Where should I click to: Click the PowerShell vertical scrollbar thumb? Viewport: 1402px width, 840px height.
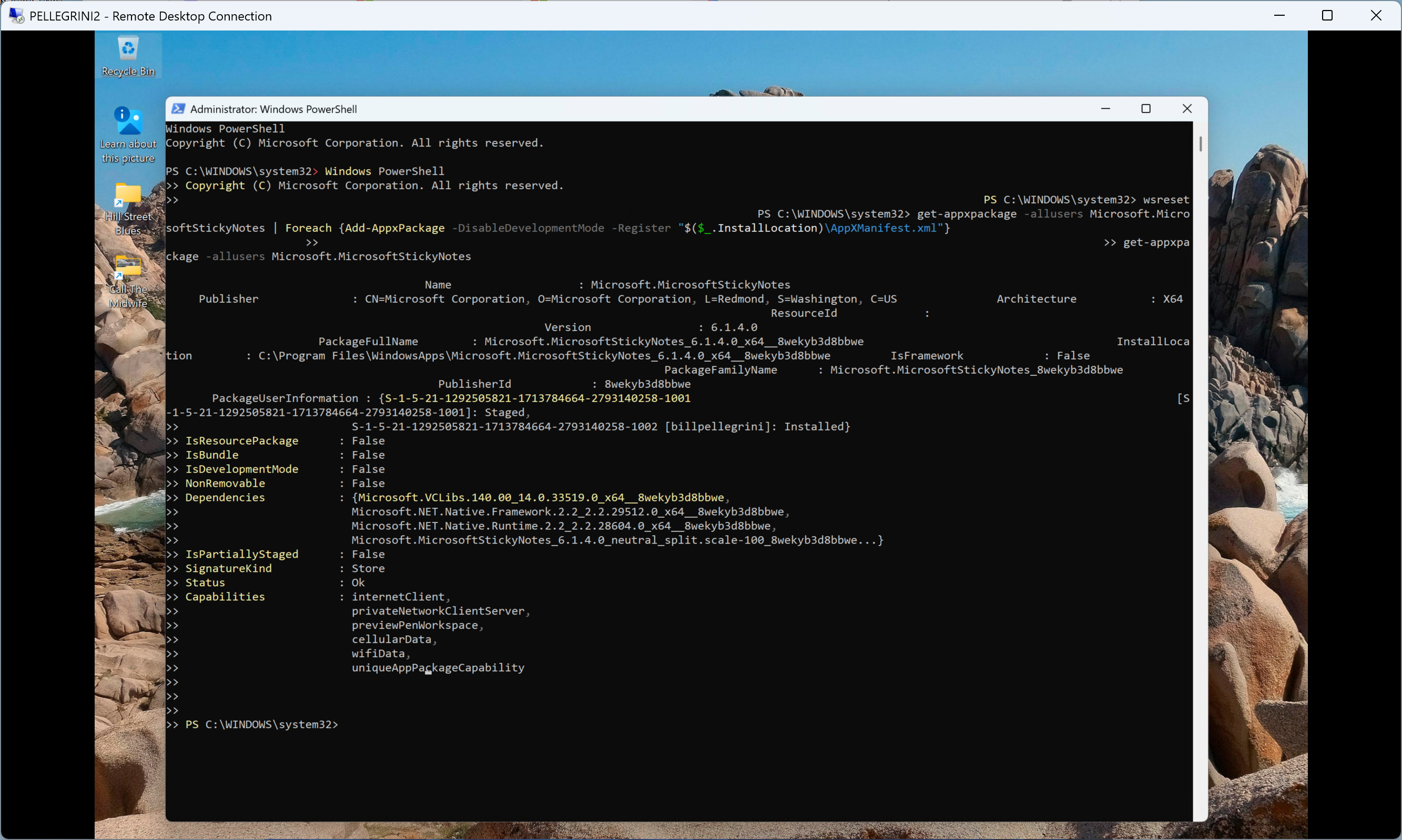[x=1200, y=143]
